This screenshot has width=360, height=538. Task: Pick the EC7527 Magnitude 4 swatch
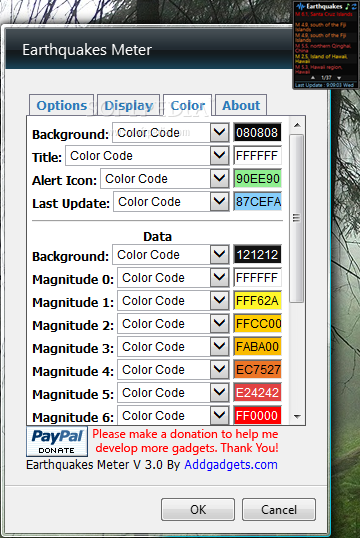[x=257, y=370]
